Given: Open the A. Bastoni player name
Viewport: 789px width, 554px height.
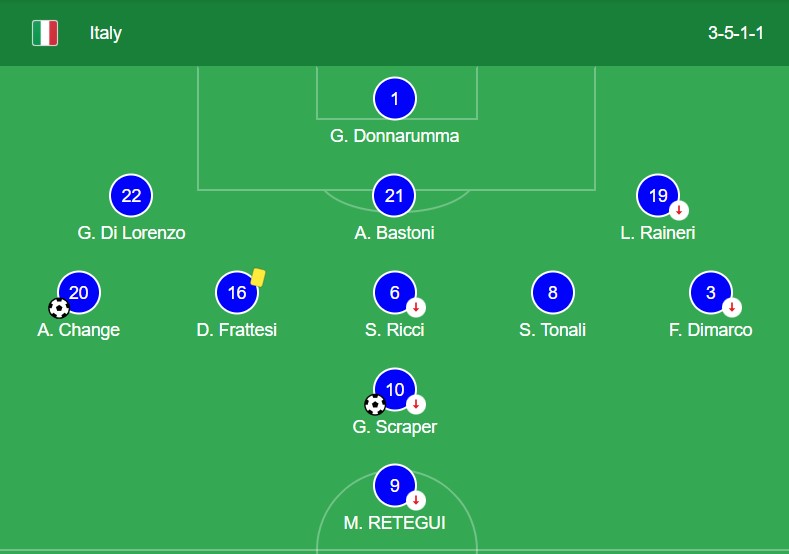Looking at the screenshot, I should (394, 233).
